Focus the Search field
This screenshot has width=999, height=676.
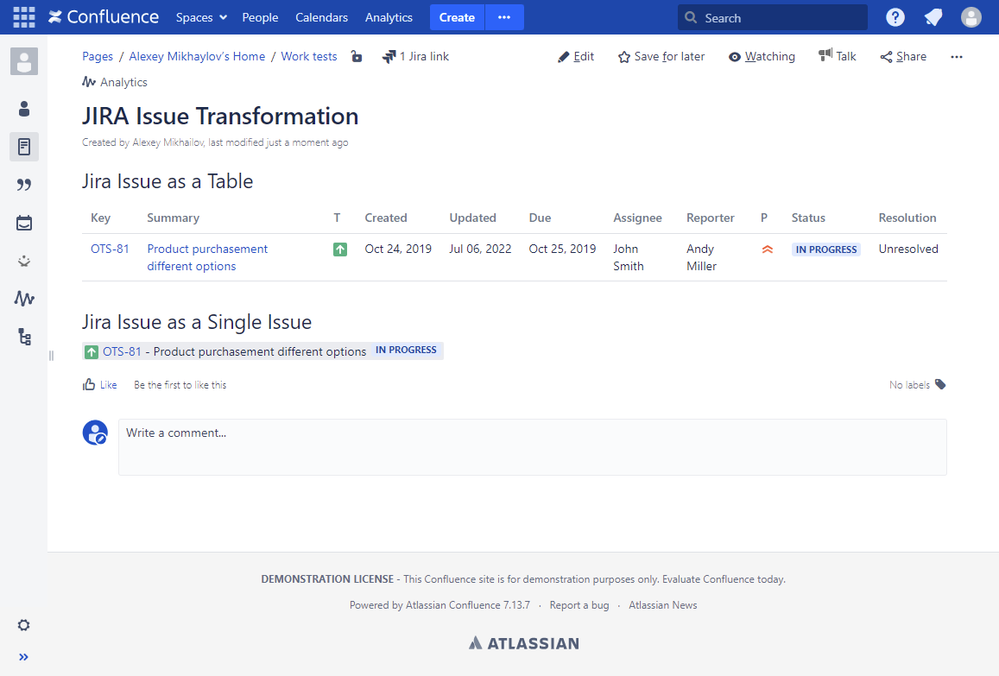772,18
